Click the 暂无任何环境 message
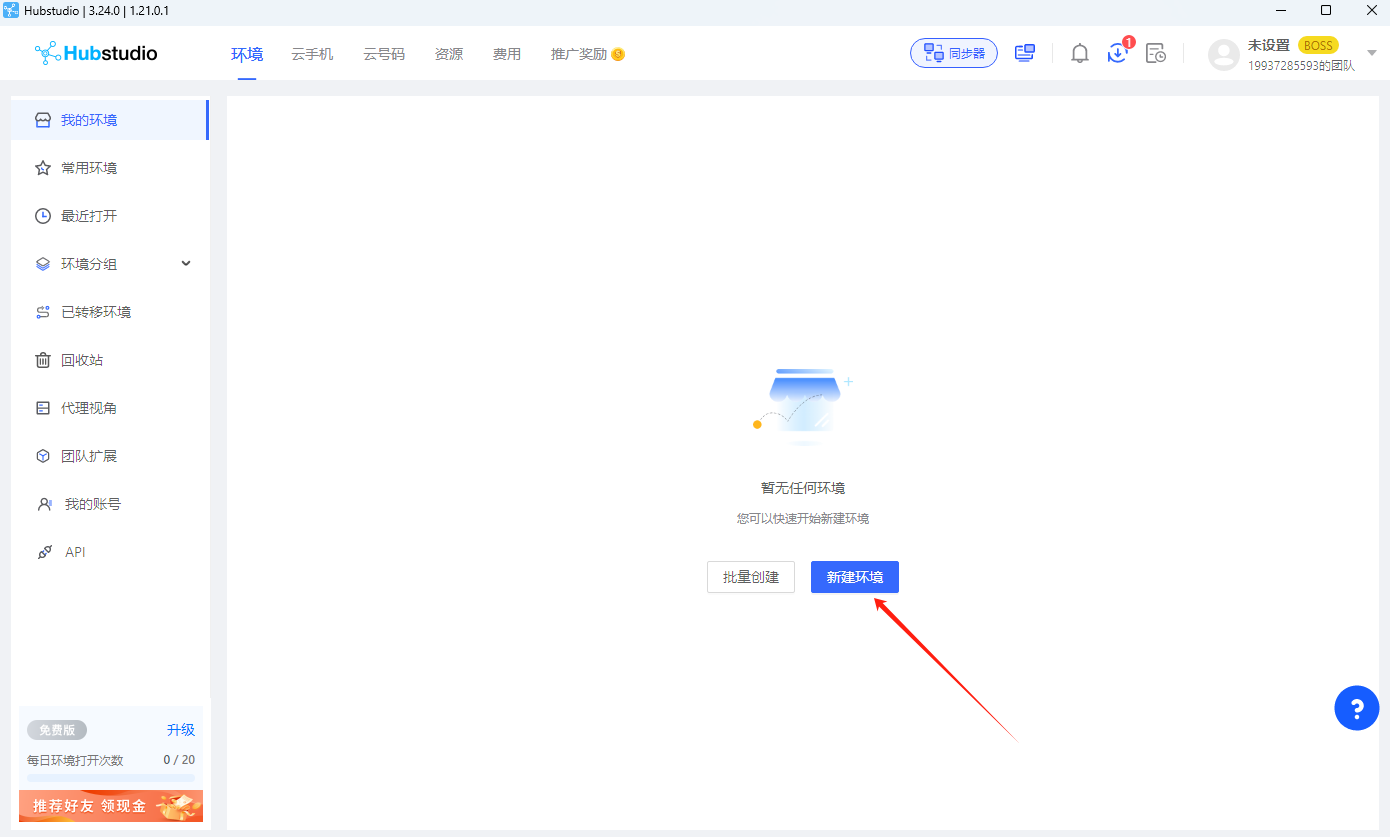 803,488
